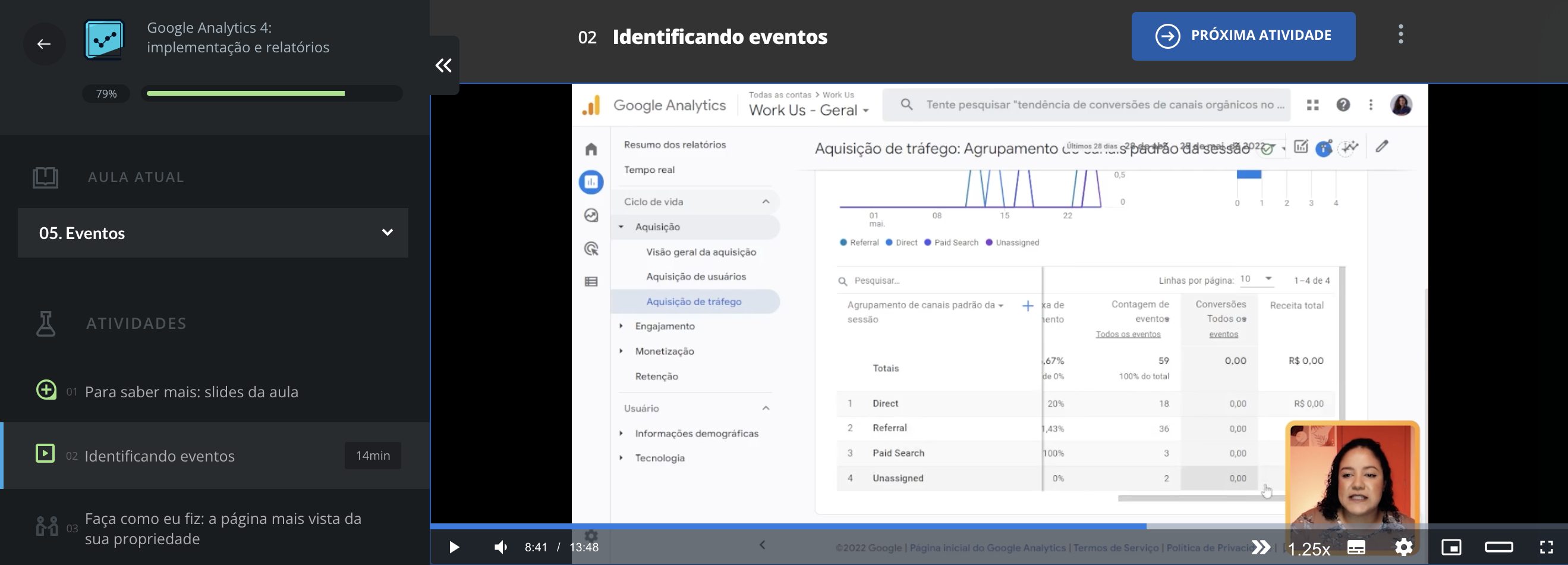Viewport: 1568px width, 565px height.
Task: Click the share report blue icon
Action: pos(1323,148)
